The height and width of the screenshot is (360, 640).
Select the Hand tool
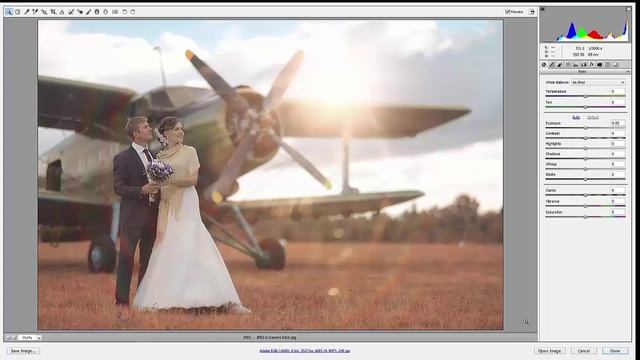18,12
